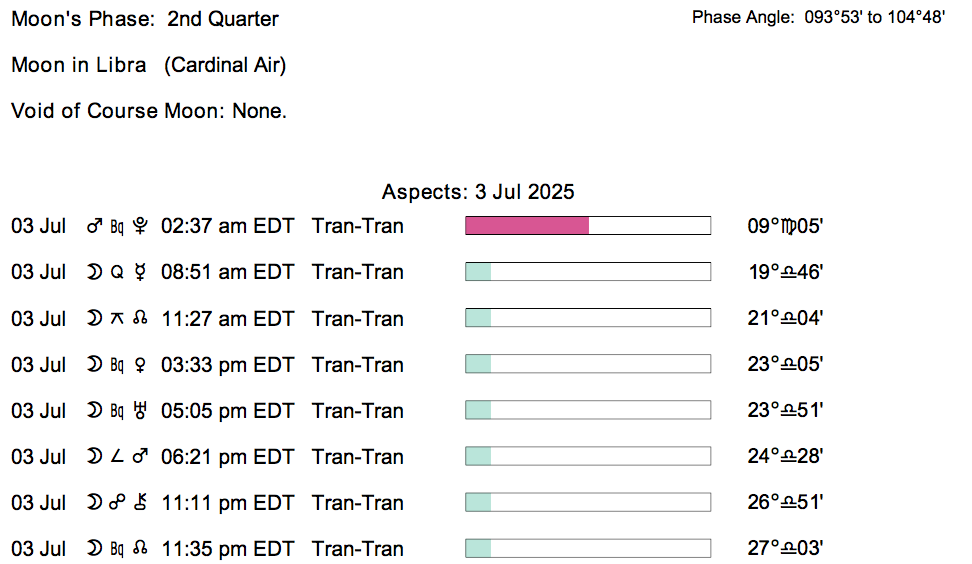Select the quincunx symbol at 11:27 am

[x=117, y=319]
